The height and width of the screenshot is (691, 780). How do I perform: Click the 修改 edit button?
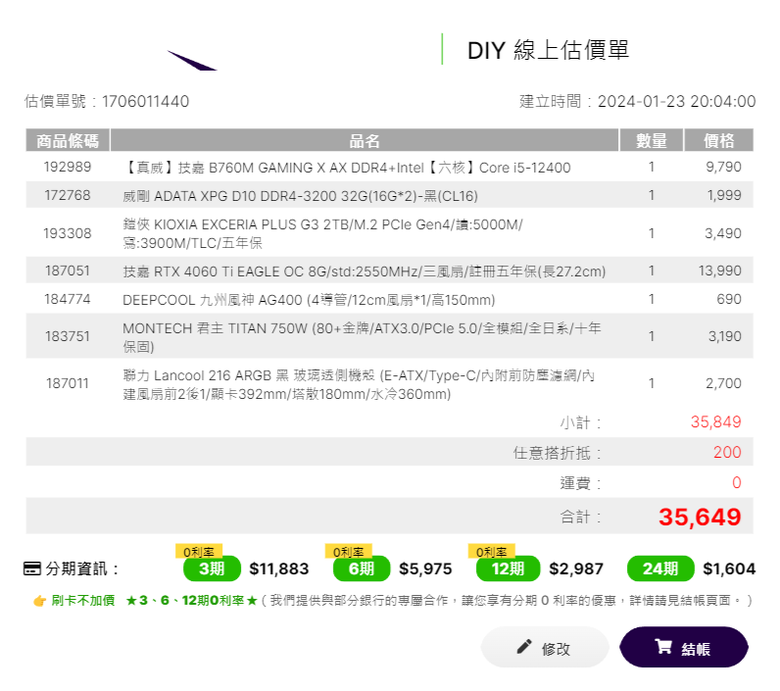point(545,647)
